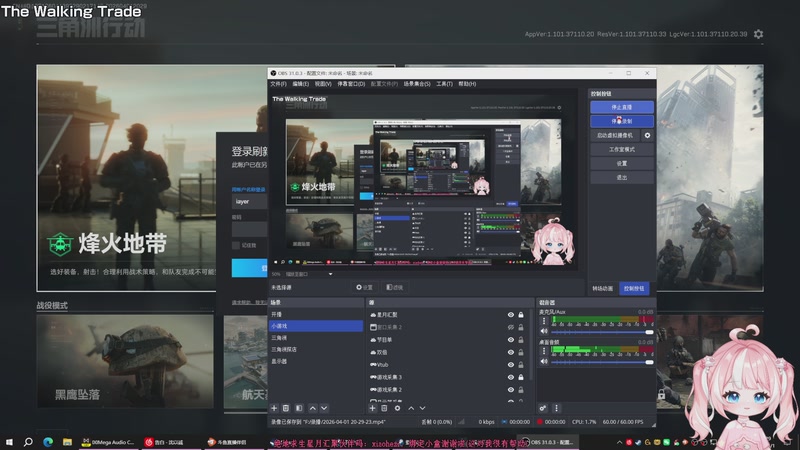Add a new scene with plus icon
This screenshot has height=450, width=800.
pos(274,408)
